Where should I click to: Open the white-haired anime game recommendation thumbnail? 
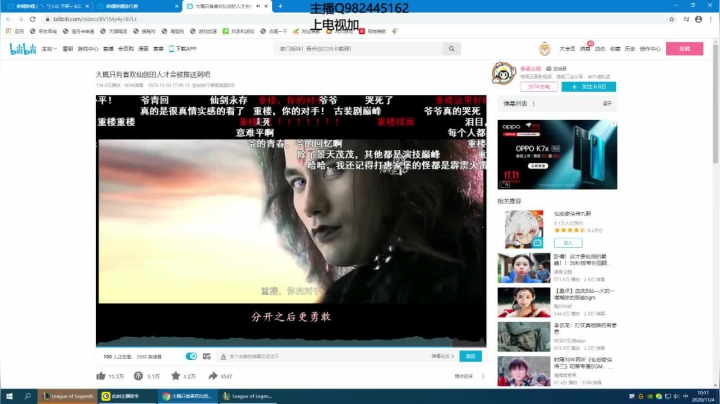point(524,229)
